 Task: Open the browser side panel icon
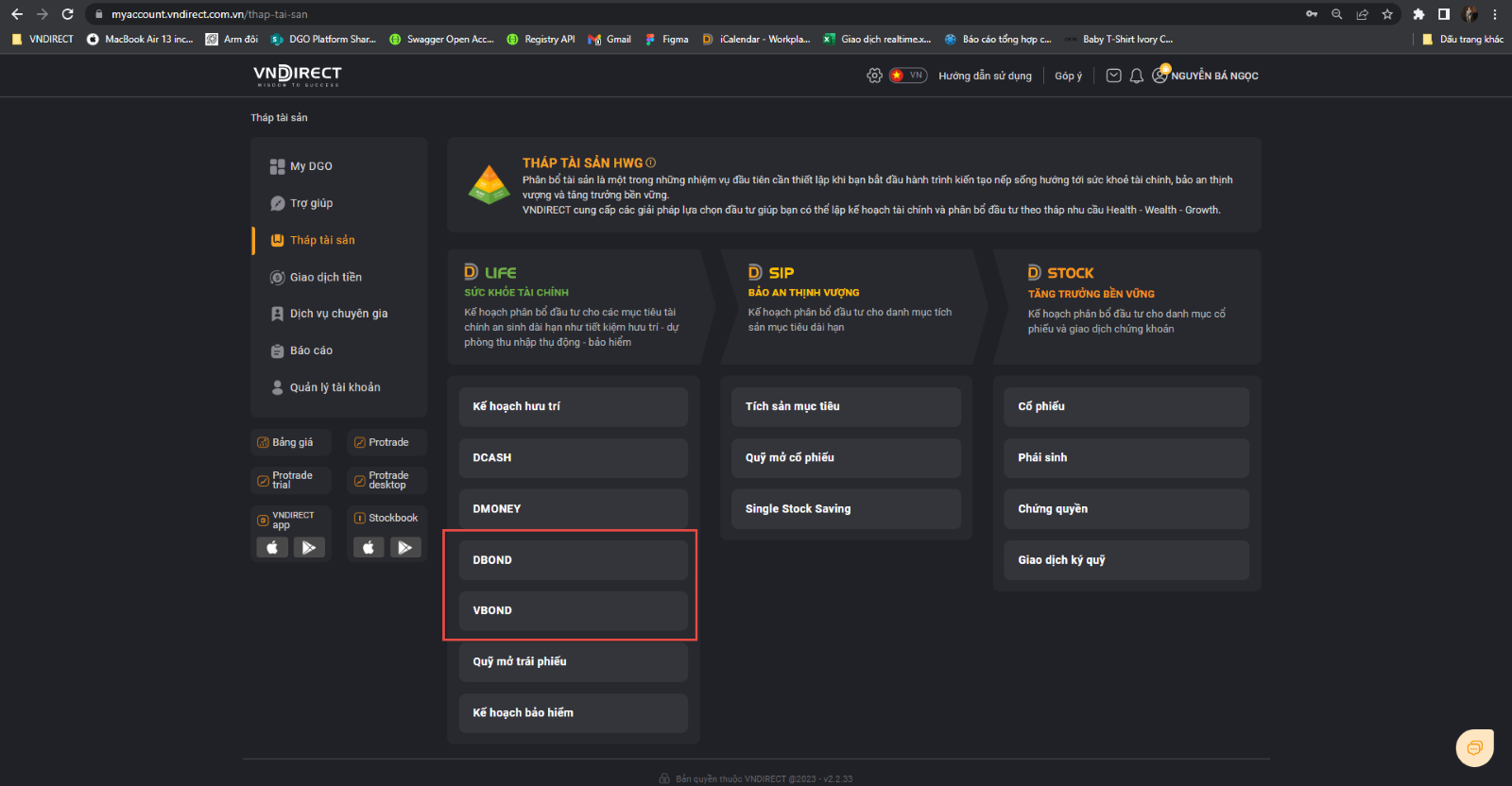[x=1444, y=14]
